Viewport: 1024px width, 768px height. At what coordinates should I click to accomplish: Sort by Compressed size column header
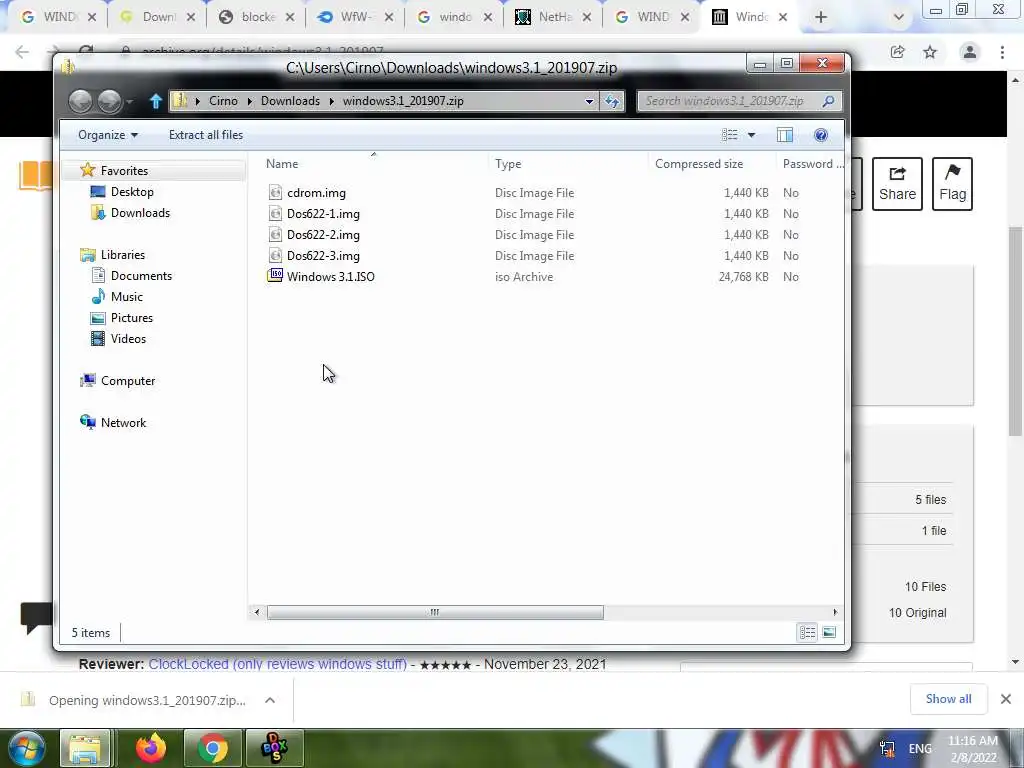click(699, 164)
